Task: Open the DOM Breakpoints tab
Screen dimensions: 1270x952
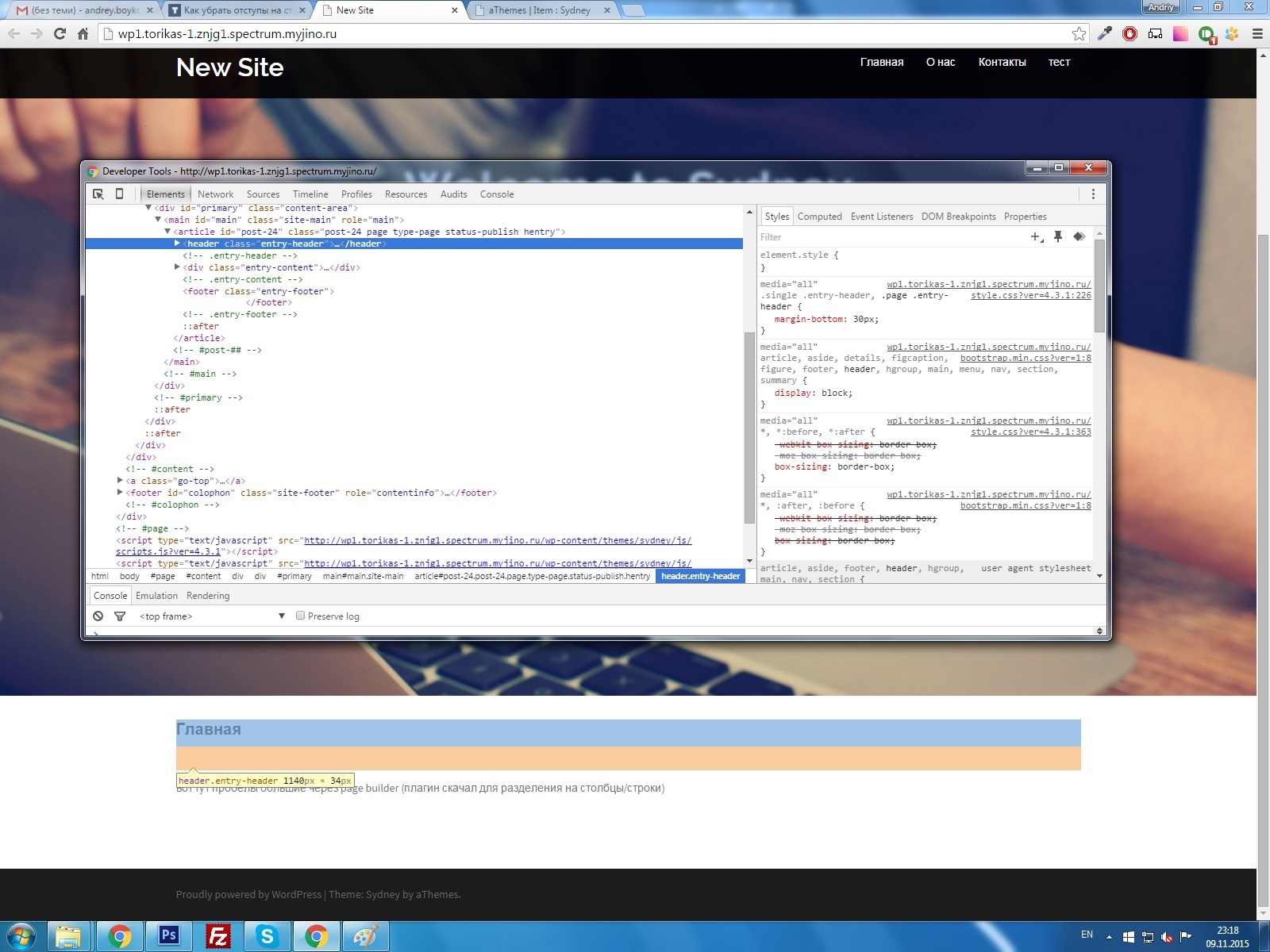Action: [x=958, y=217]
